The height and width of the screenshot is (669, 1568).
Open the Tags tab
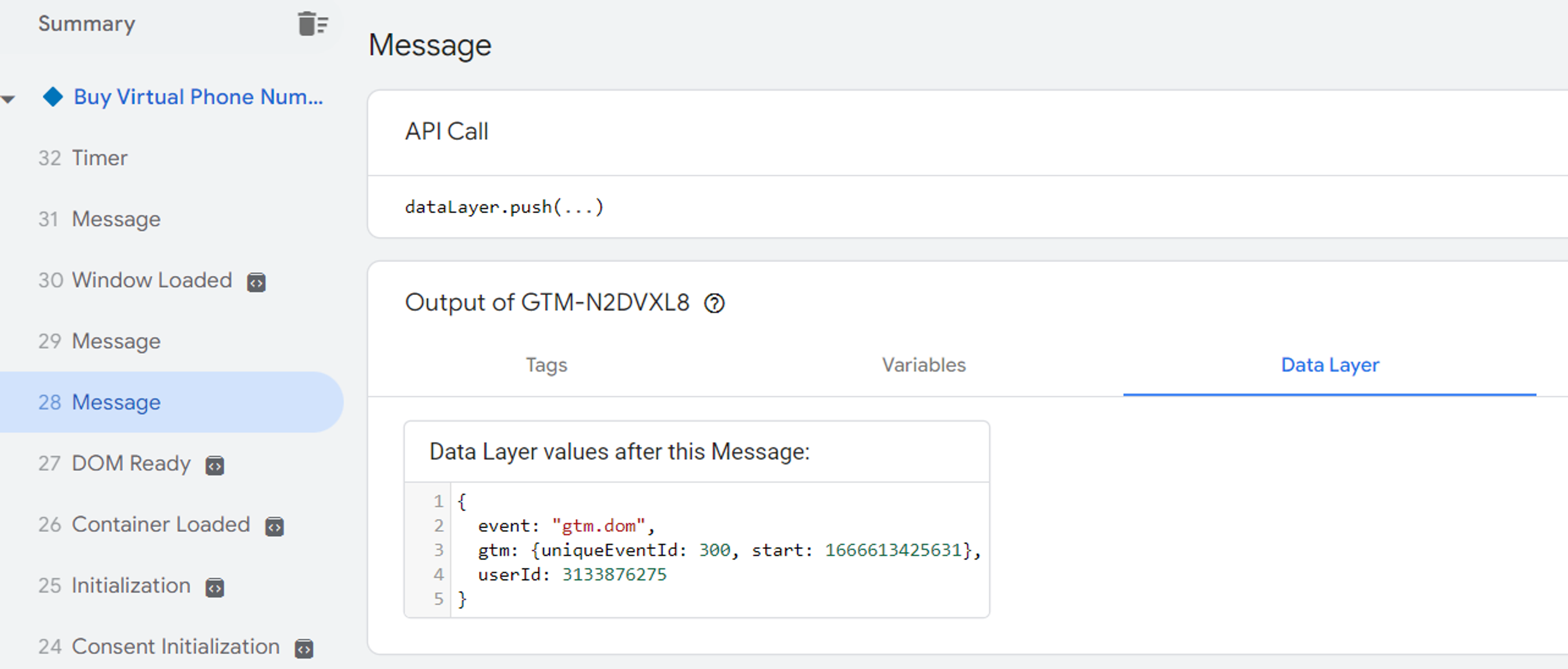click(x=546, y=365)
